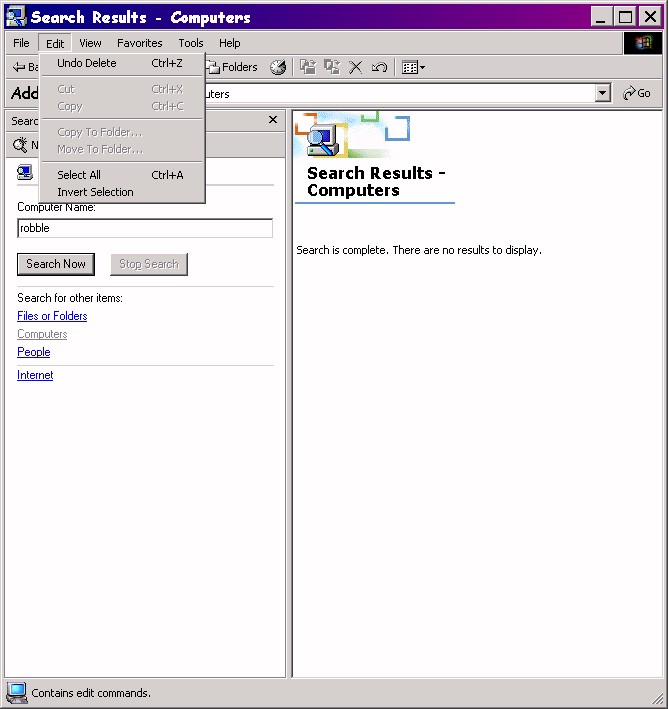
Task: Click the window resize grip corner
Action: (657, 698)
